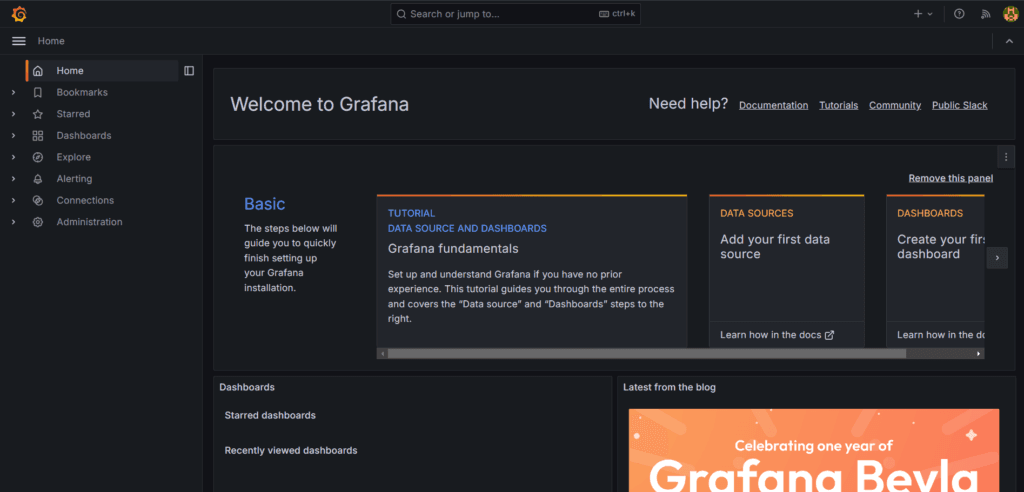Open the Documentation link
1024x492 pixels.
(773, 105)
